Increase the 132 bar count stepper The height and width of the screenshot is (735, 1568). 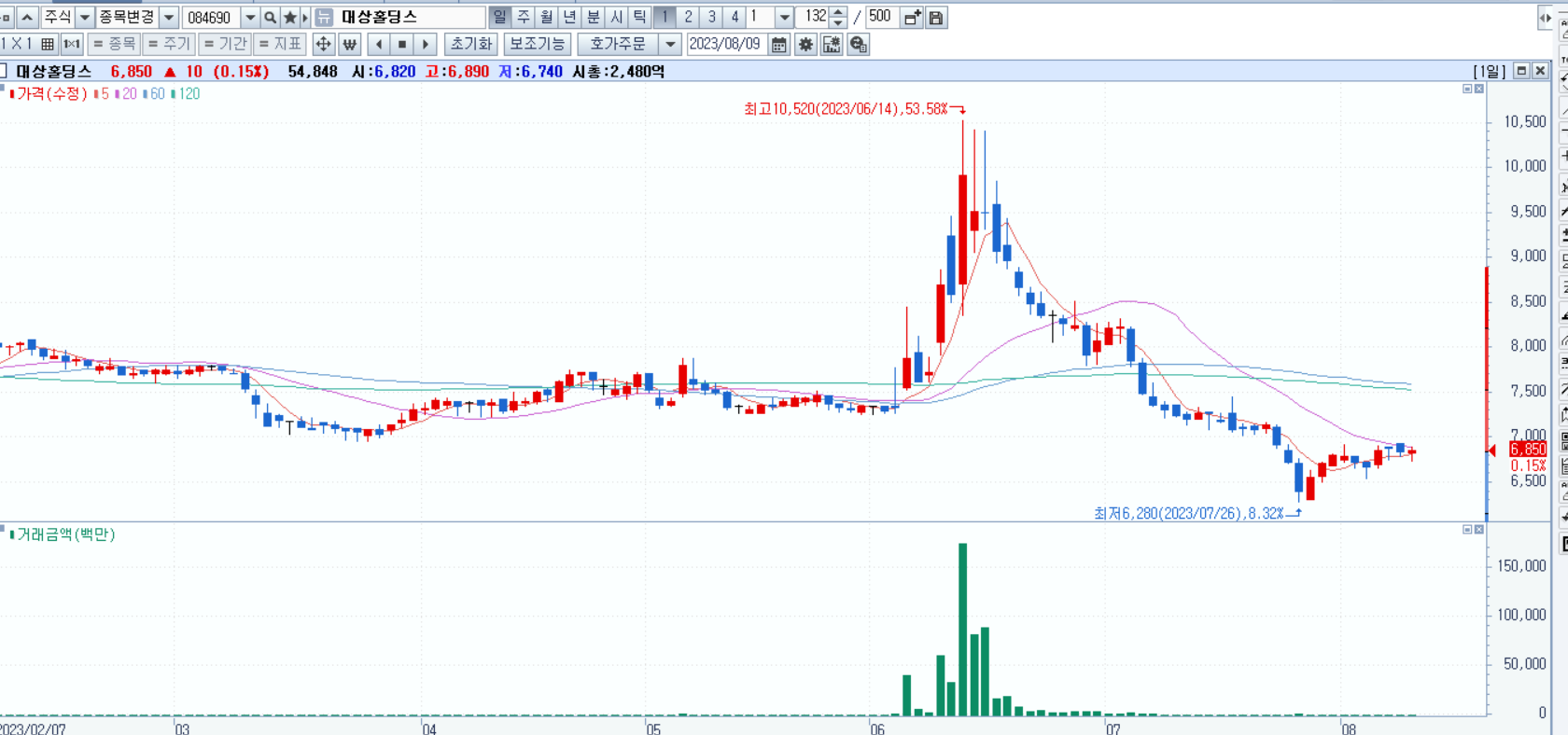(838, 12)
